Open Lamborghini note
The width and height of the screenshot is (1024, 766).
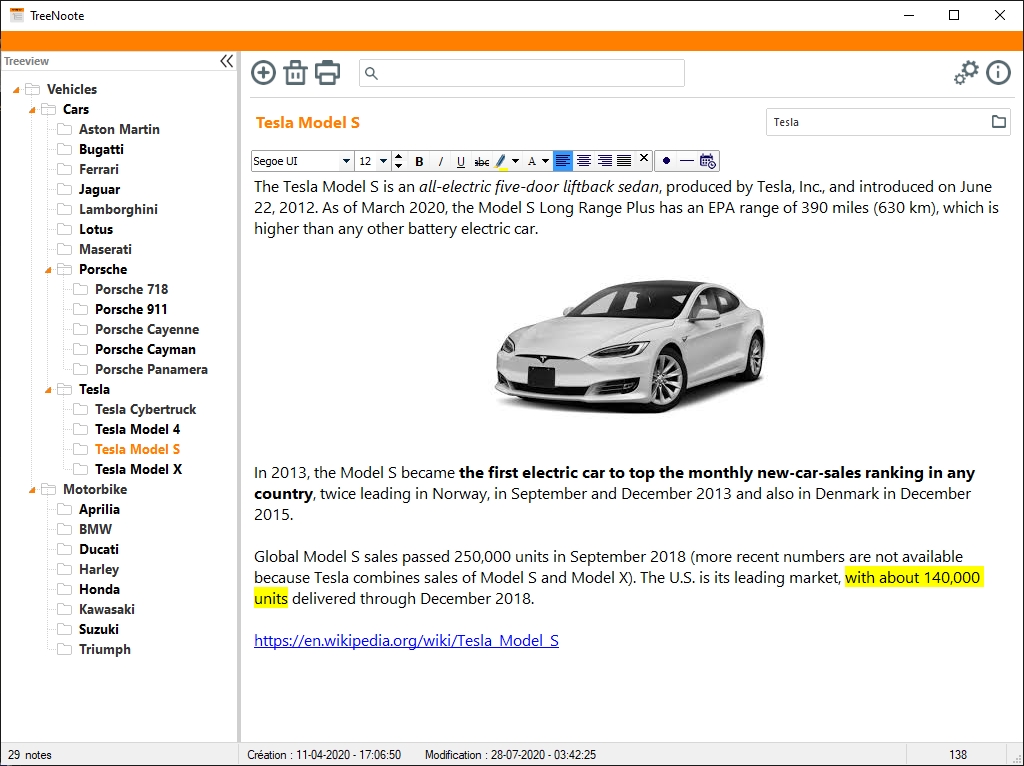[x=118, y=209]
